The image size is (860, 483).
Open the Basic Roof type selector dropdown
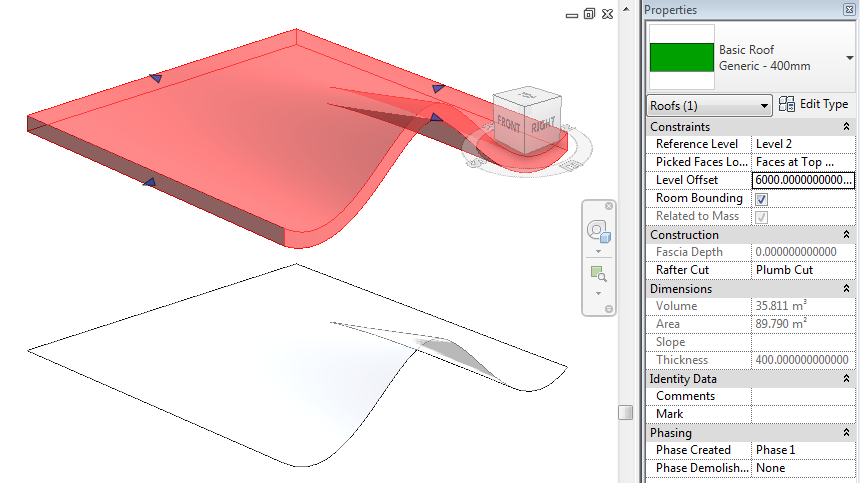point(849,58)
